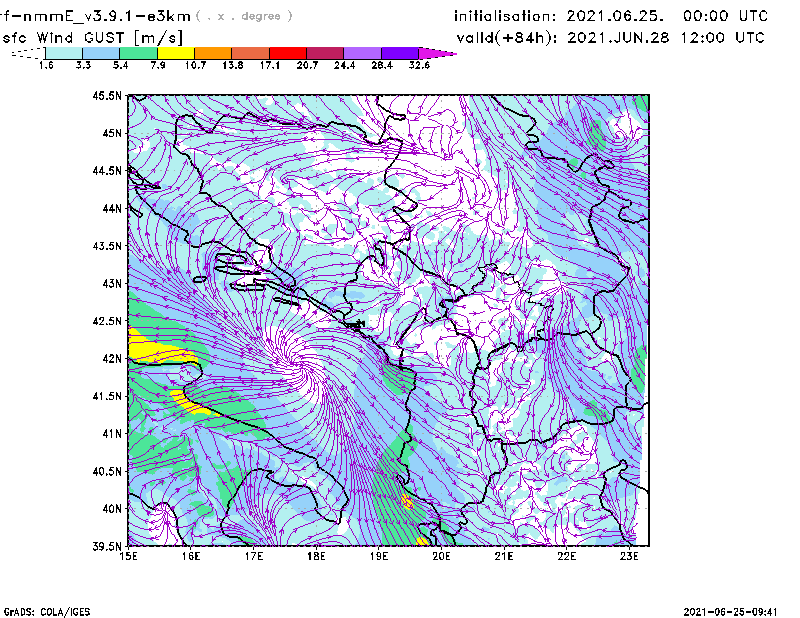Viewport: 800px width, 618px height.
Task: Click the legend value '28.4'
Action: 382,65
